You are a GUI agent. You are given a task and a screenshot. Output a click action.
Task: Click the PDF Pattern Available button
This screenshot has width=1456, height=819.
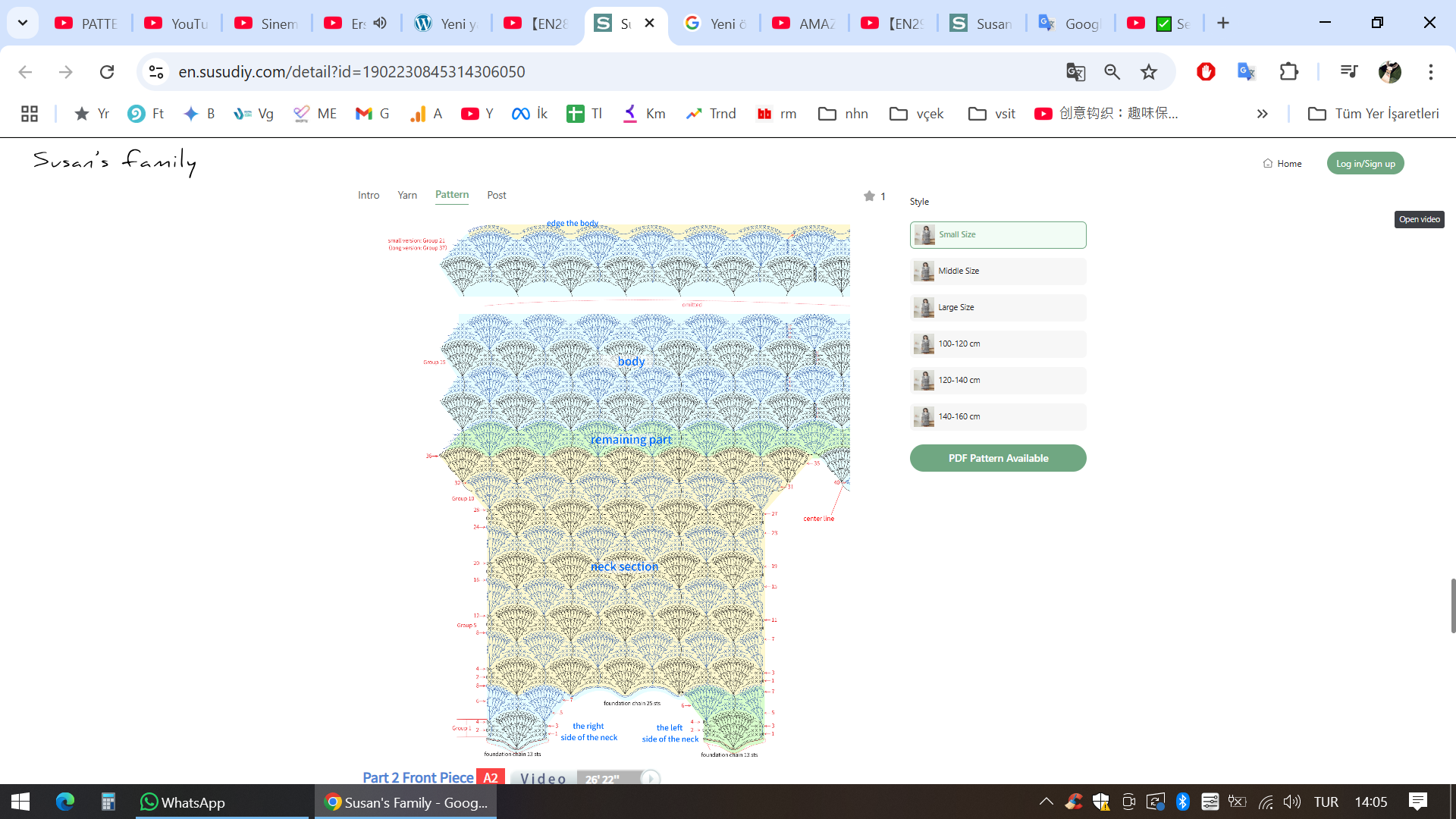998,458
